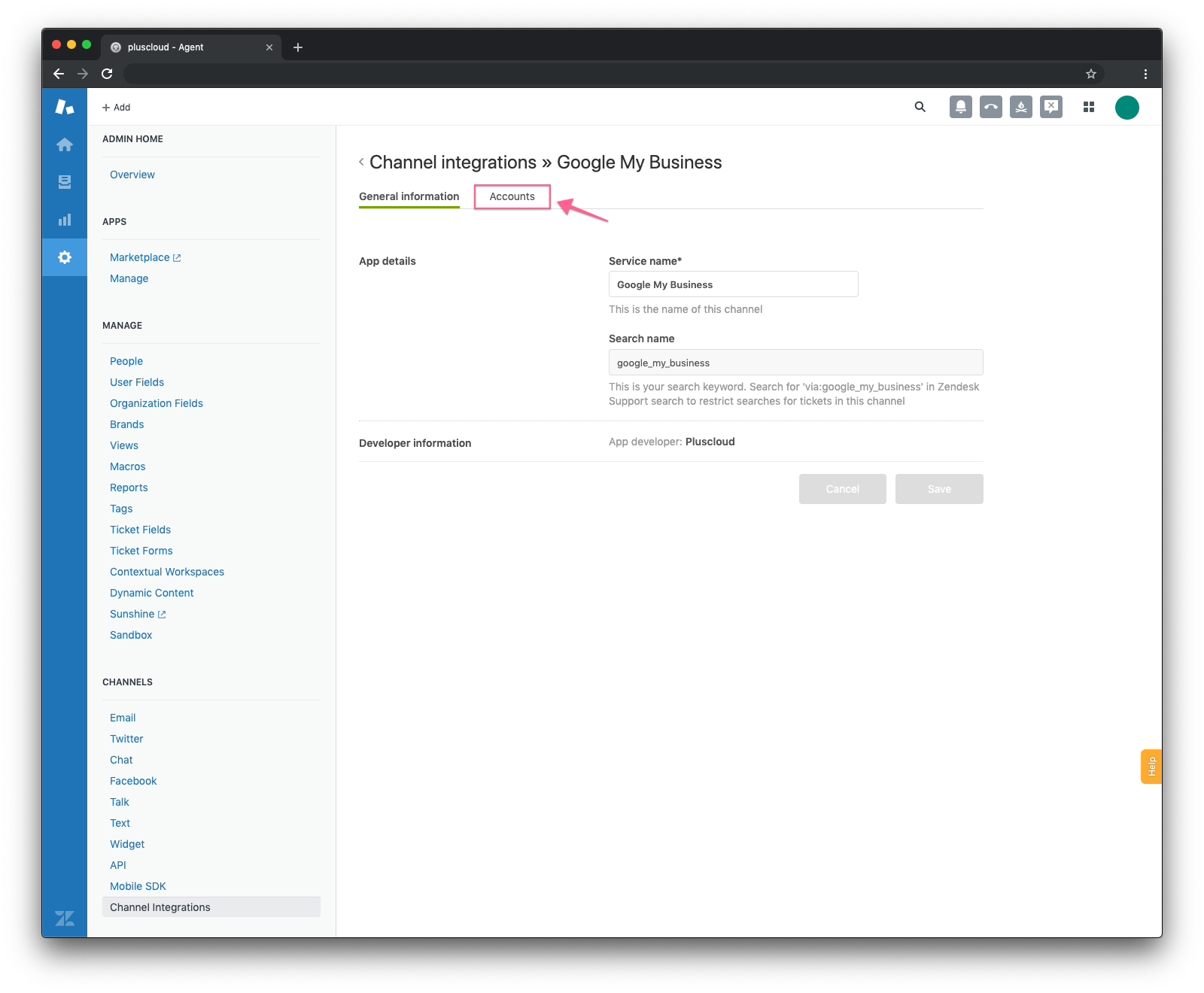Open the Overview link
The image size is (1204, 993).
click(132, 175)
